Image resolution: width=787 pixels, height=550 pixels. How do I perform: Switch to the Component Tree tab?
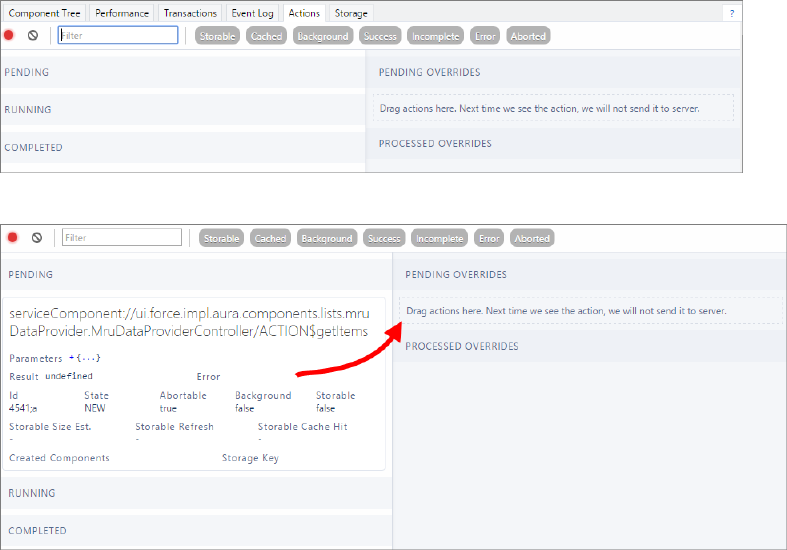pos(44,14)
